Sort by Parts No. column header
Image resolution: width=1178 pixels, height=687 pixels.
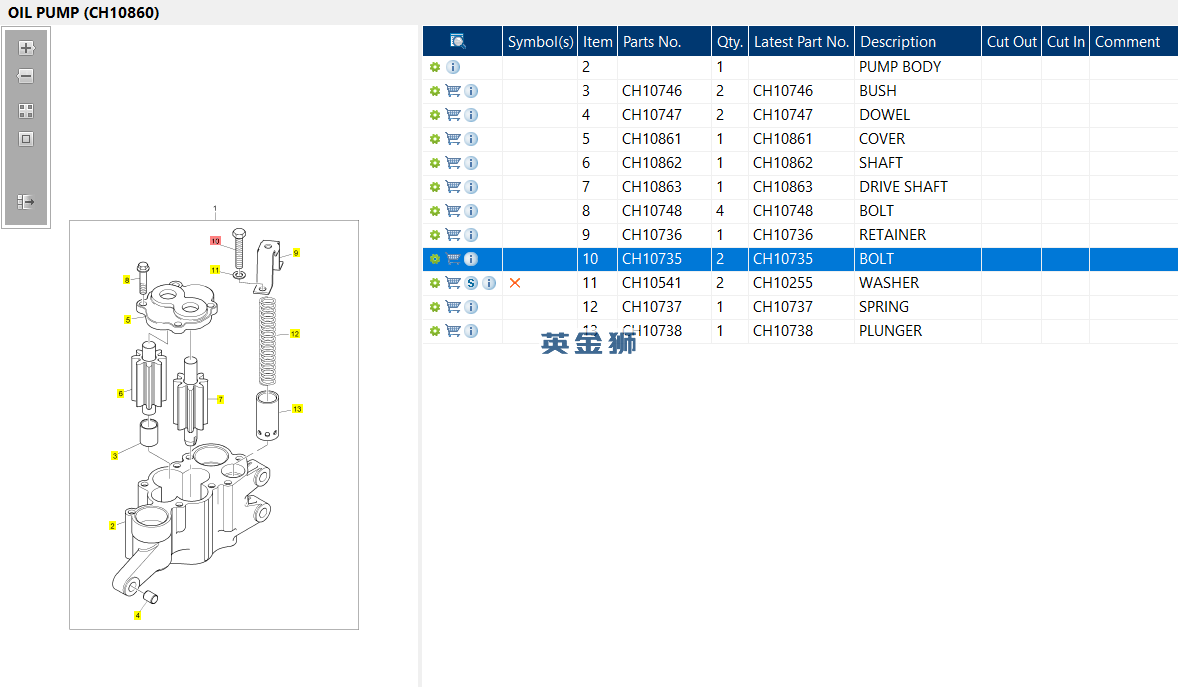click(x=664, y=41)
